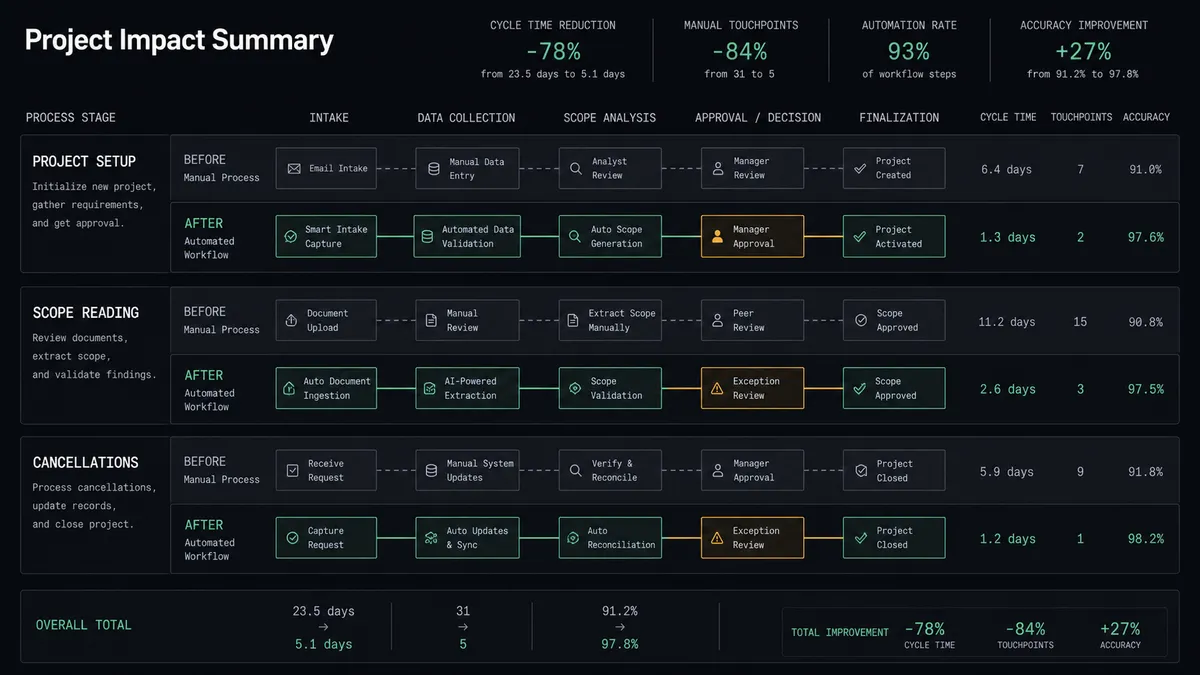Open the Before-row gray Scope Approved card
The height and width of the screenshot is (675, 1200).
pyautogui.click(x=894, y=320)
